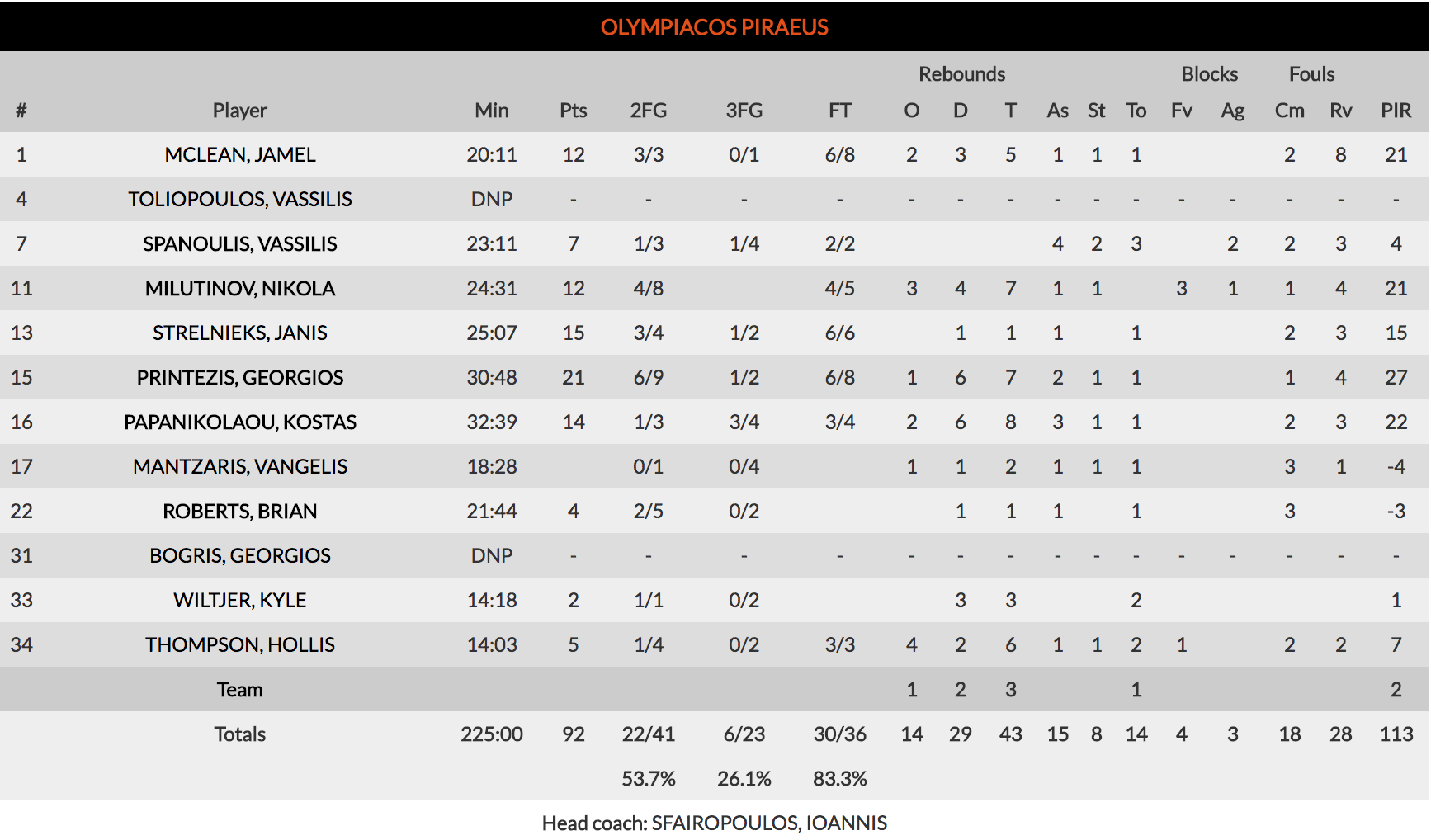Select Papanikolaou, Kostas player name
The height and width of the screenshot is (840, 1431).
(x=239, y=422)
